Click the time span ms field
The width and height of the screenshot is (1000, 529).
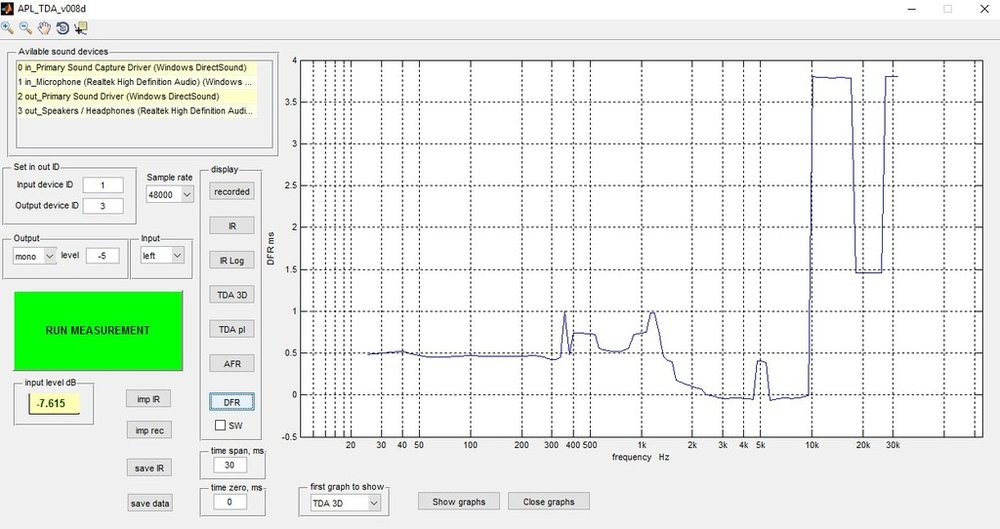point(230,465)
